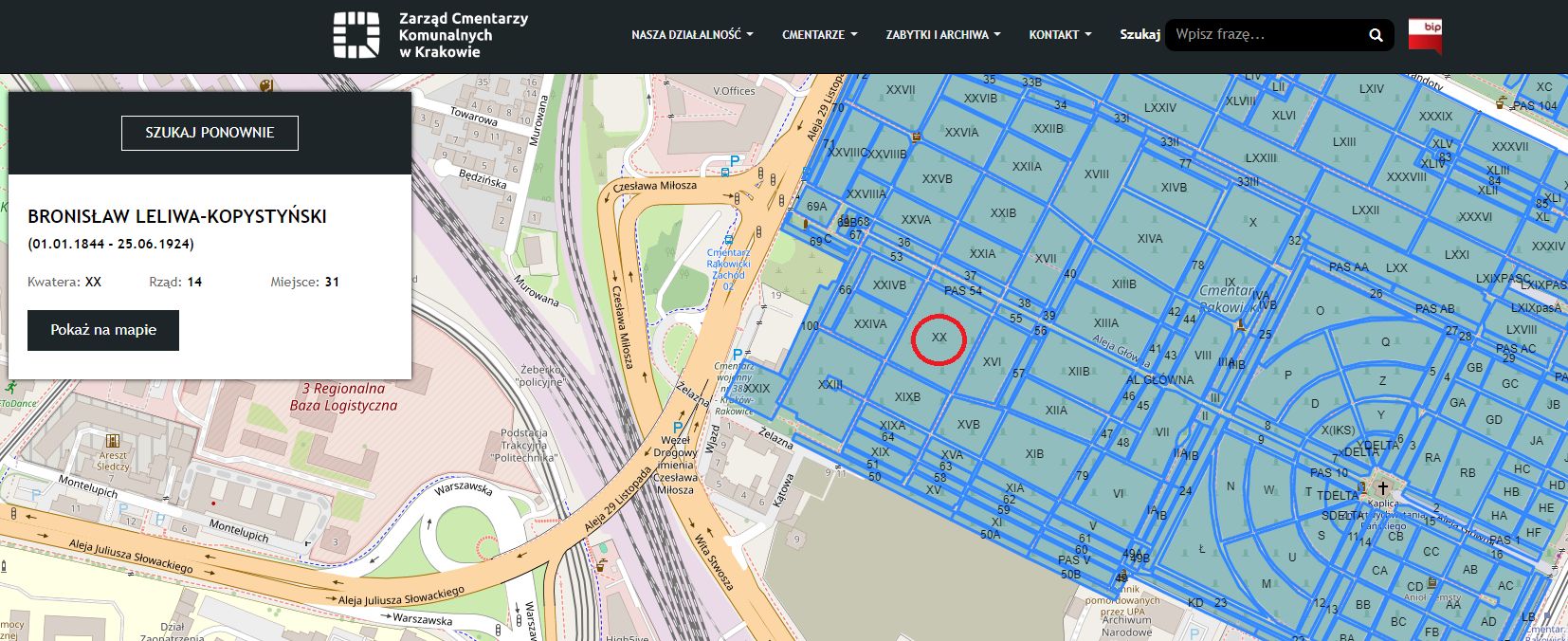Click the parking icon at Węzeł Drogowy
The height and width of the screenshot is (641, 1568).
(x=678, y=428)
